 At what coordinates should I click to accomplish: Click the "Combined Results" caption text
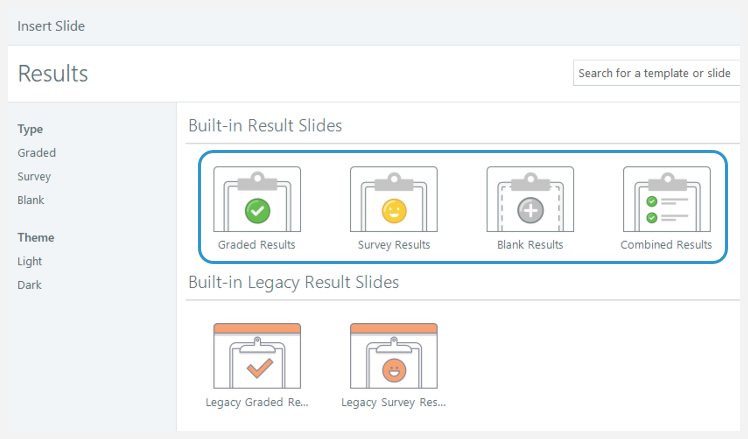tap(666, 245)
